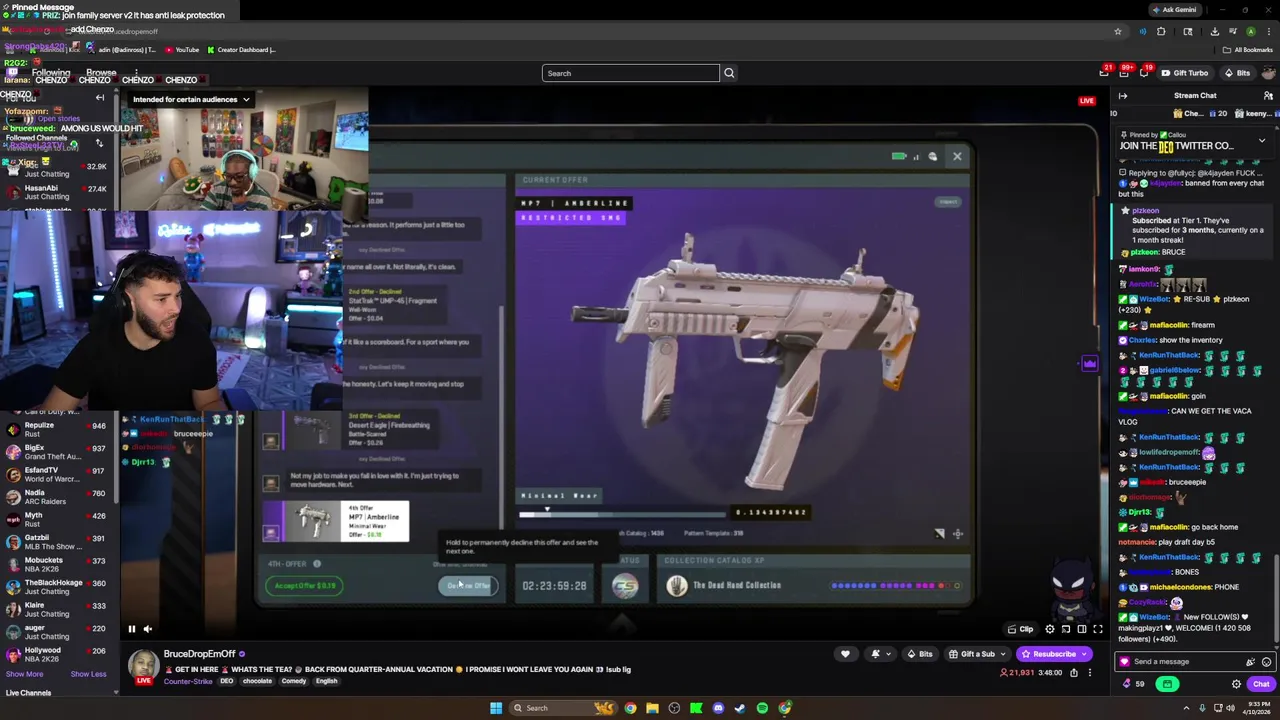Open the Counter-Strike category link

coord(188,681)
